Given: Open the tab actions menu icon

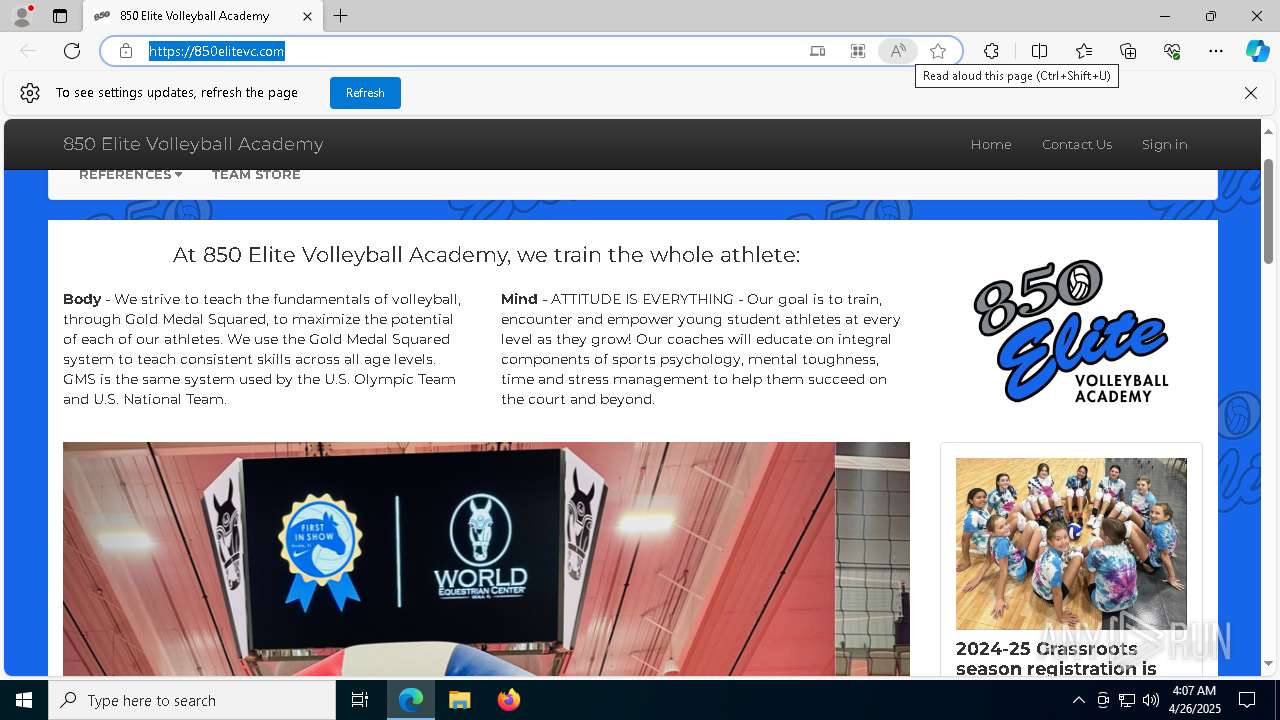Looking at the screenshot, I should coord(60,16).
